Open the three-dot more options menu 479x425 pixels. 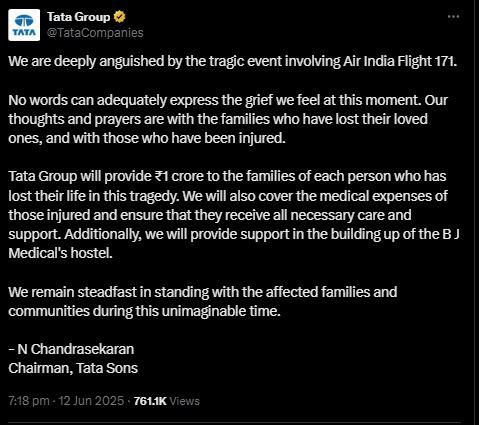[453, 16]
